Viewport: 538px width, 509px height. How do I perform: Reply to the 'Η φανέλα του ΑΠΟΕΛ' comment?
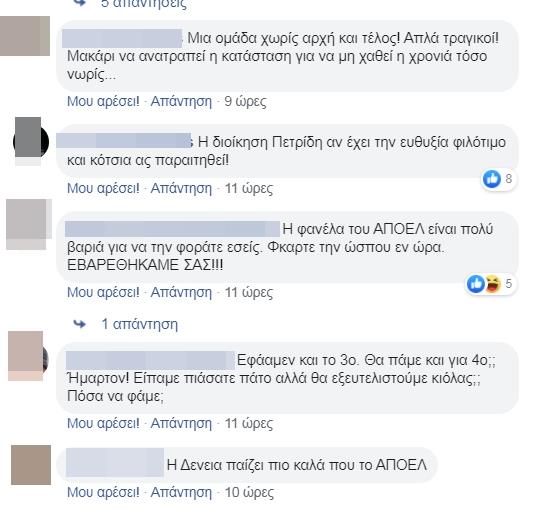point(181,292)
